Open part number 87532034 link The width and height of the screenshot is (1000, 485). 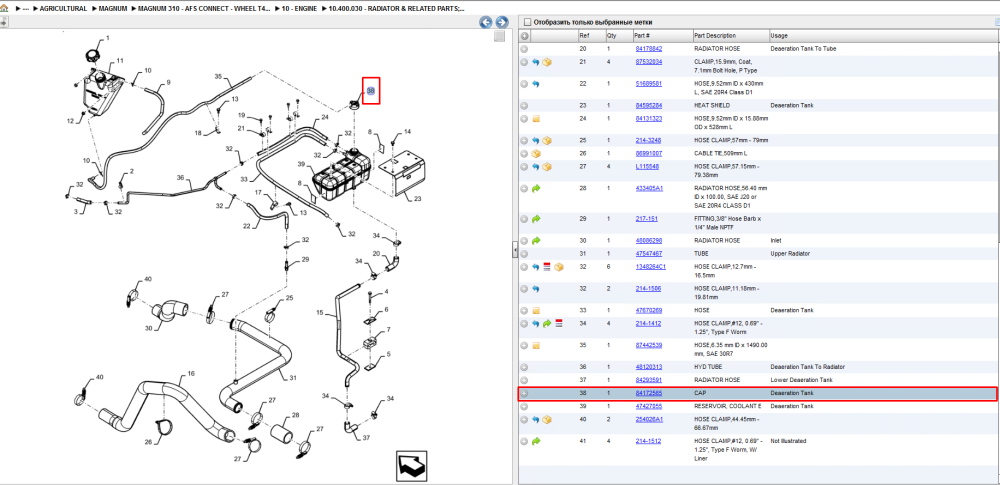pyautogui.click(x=649, y=62)
